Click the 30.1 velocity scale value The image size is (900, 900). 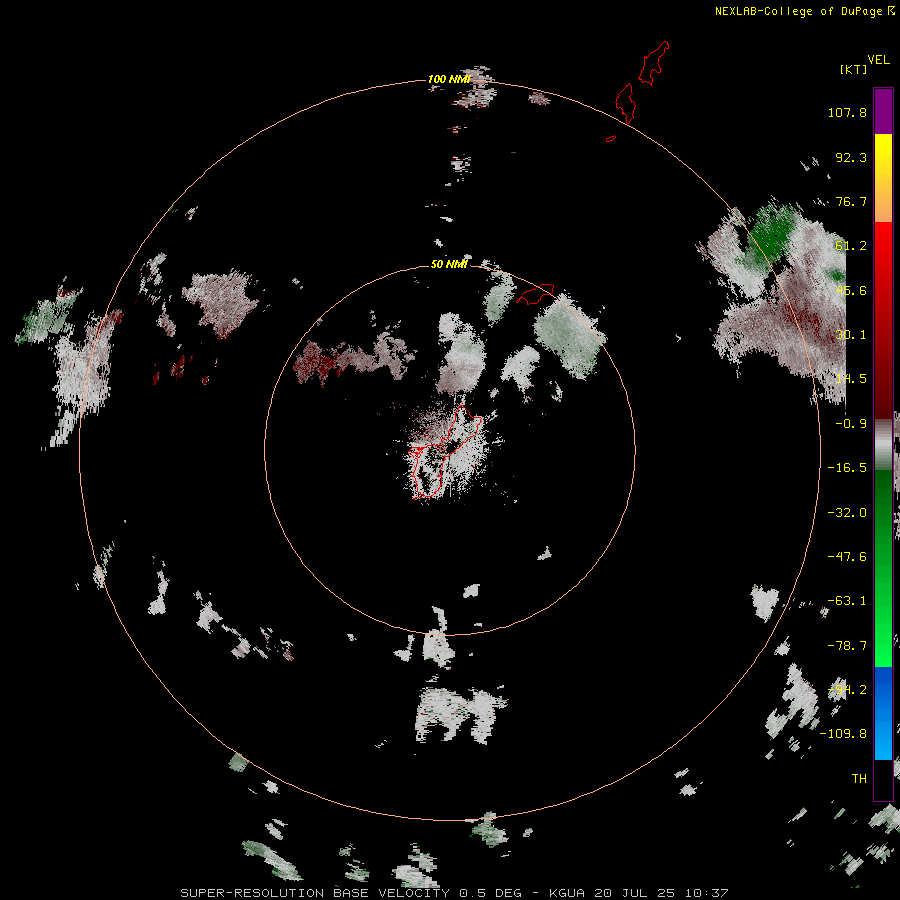(x=851, y=335)
